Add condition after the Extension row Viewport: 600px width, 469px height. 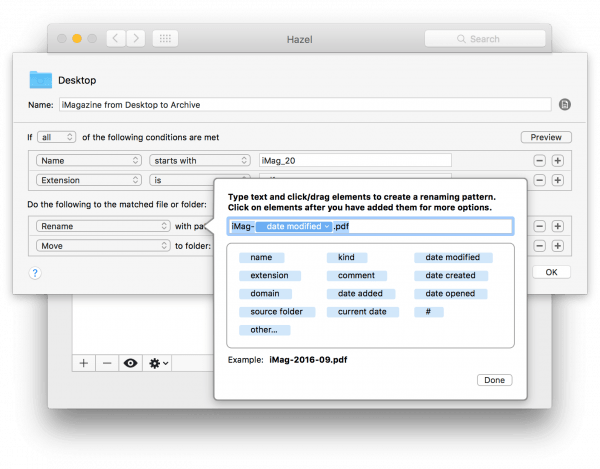[x=558, y=180]
